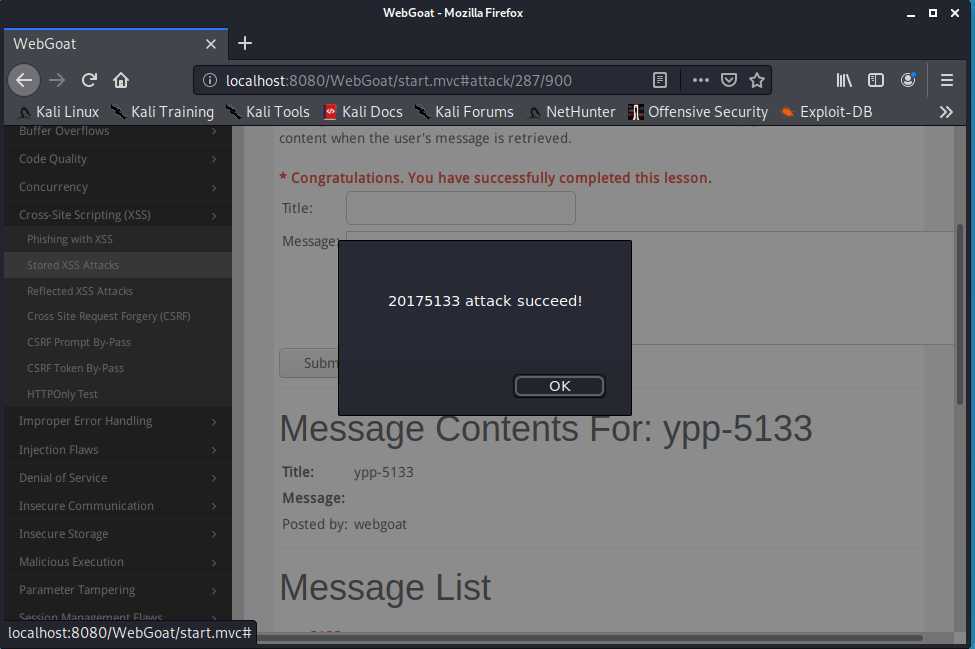The width and height of the screenshot is (975, 649).
Task: Expand the Denial of Service category
Action: [118, 478]
